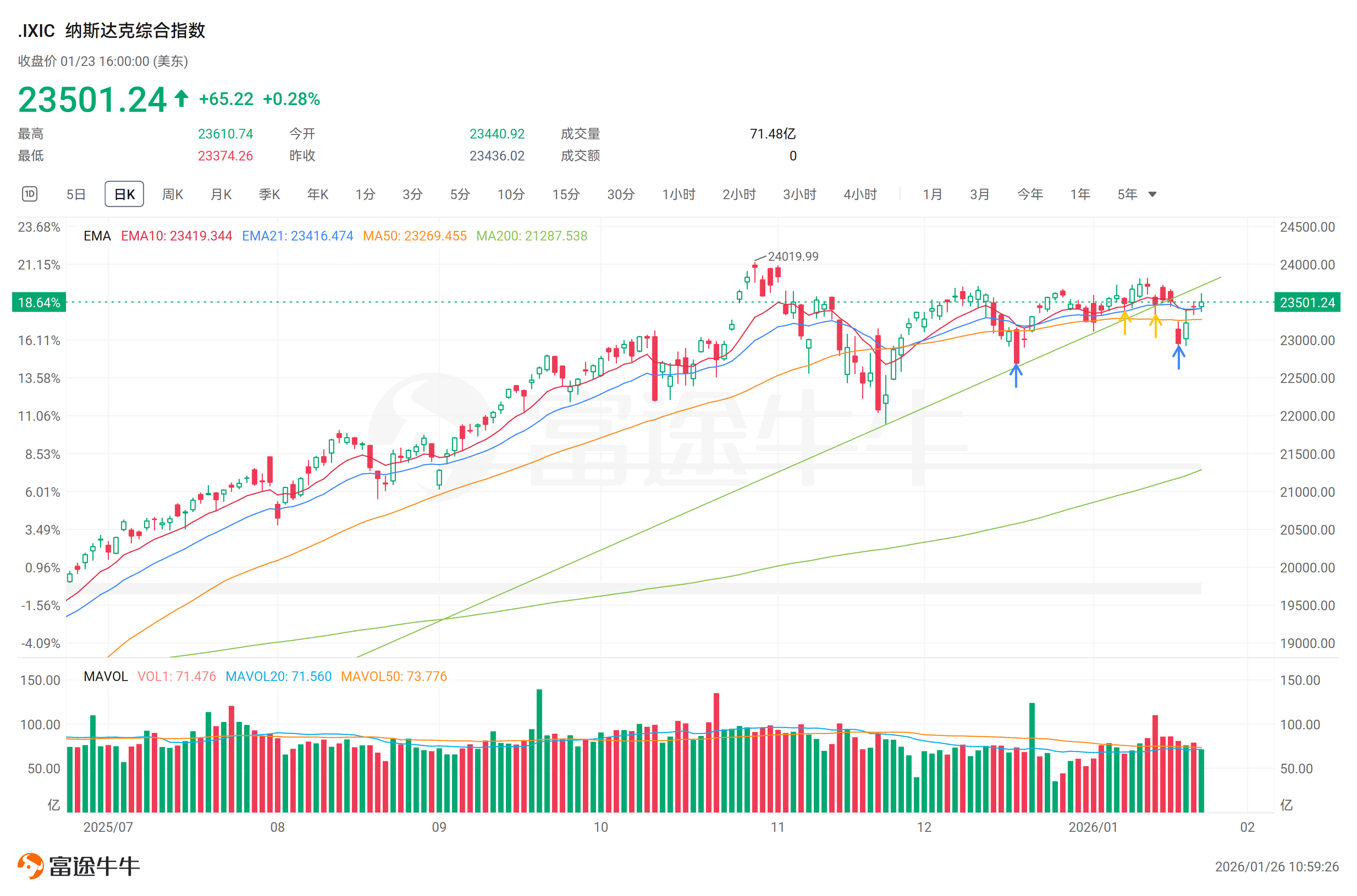The width and height of the screenshot is (1357, 896).
Task: Click the 23501.24 current price axis tag
Action: [x=1307, y=302]
